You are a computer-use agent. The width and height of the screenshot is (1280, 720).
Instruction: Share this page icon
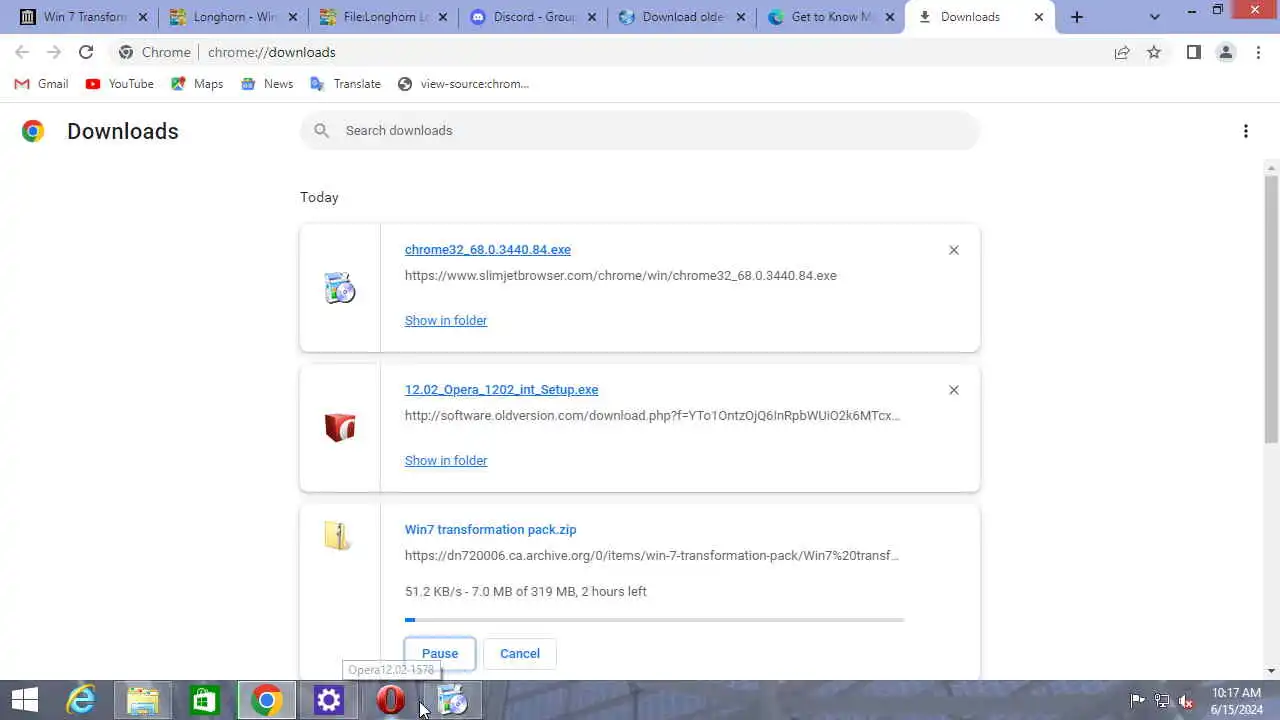tap(1122, 52)
